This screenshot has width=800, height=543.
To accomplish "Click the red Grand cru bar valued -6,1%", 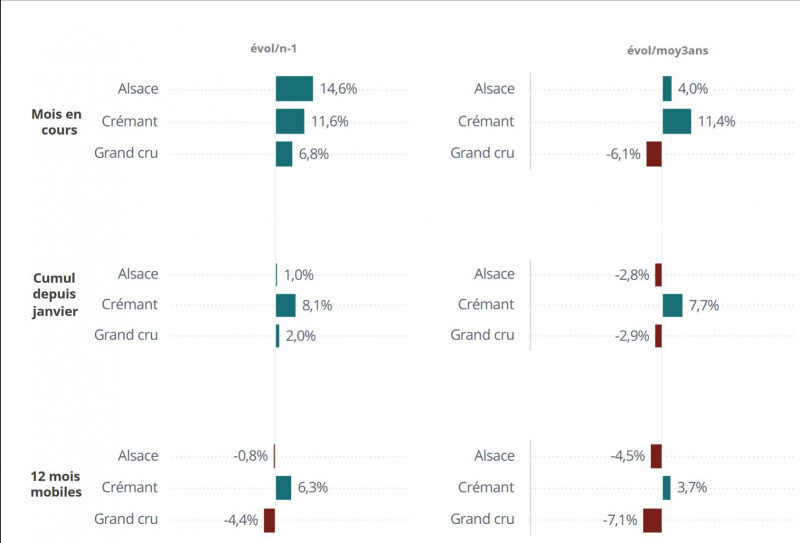I will [x=654, y=154].
